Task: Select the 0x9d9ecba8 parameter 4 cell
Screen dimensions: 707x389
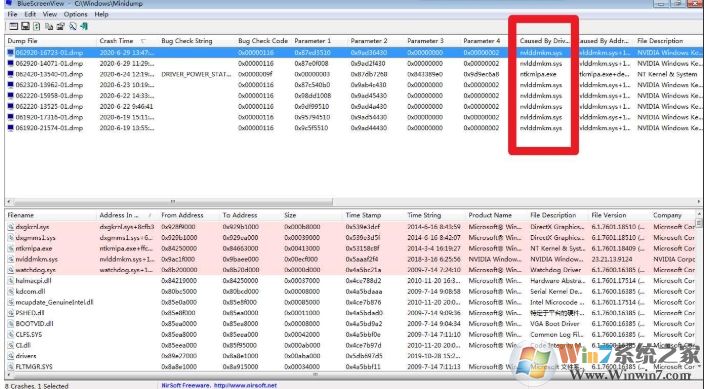Action: pyautogui.click(x=481, y=74)
